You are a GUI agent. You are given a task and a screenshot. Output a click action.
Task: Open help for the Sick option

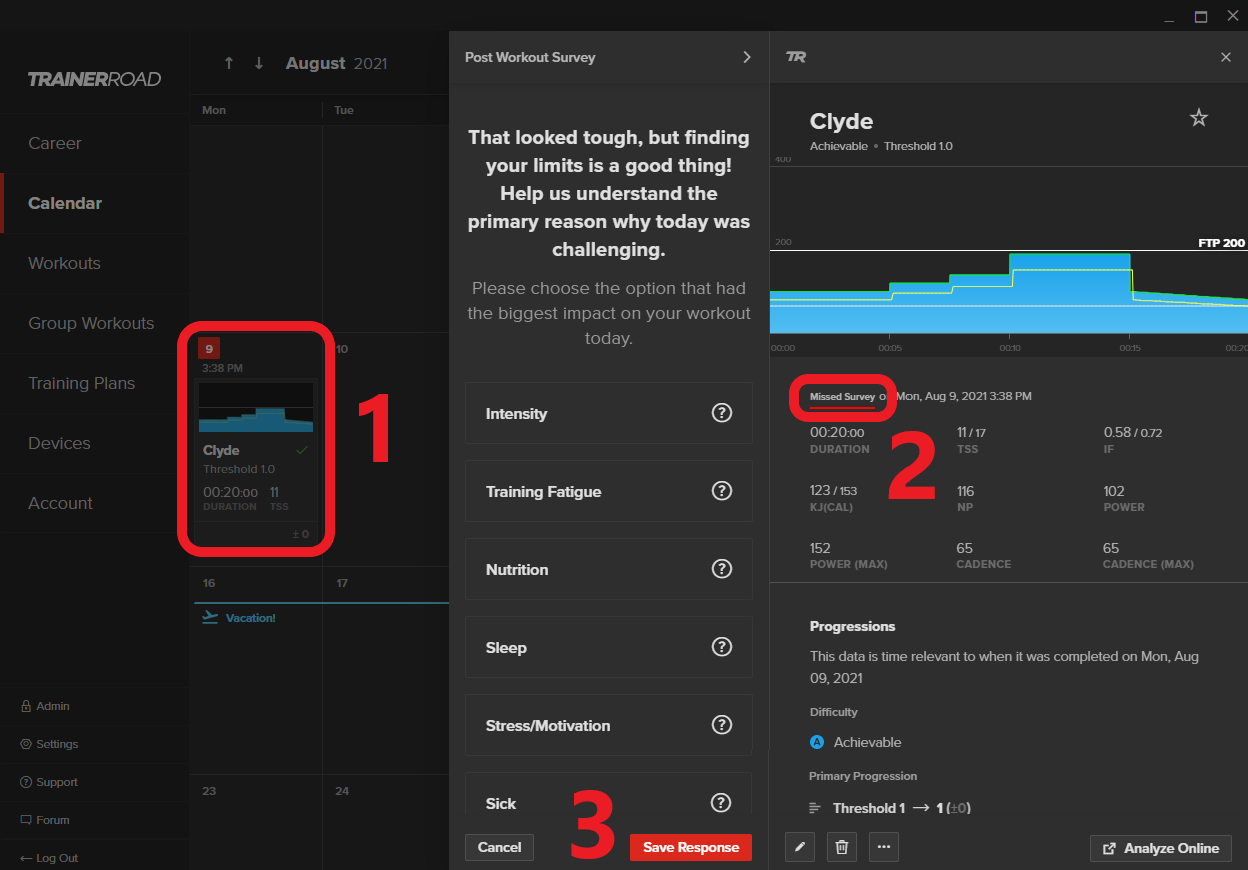721,803
